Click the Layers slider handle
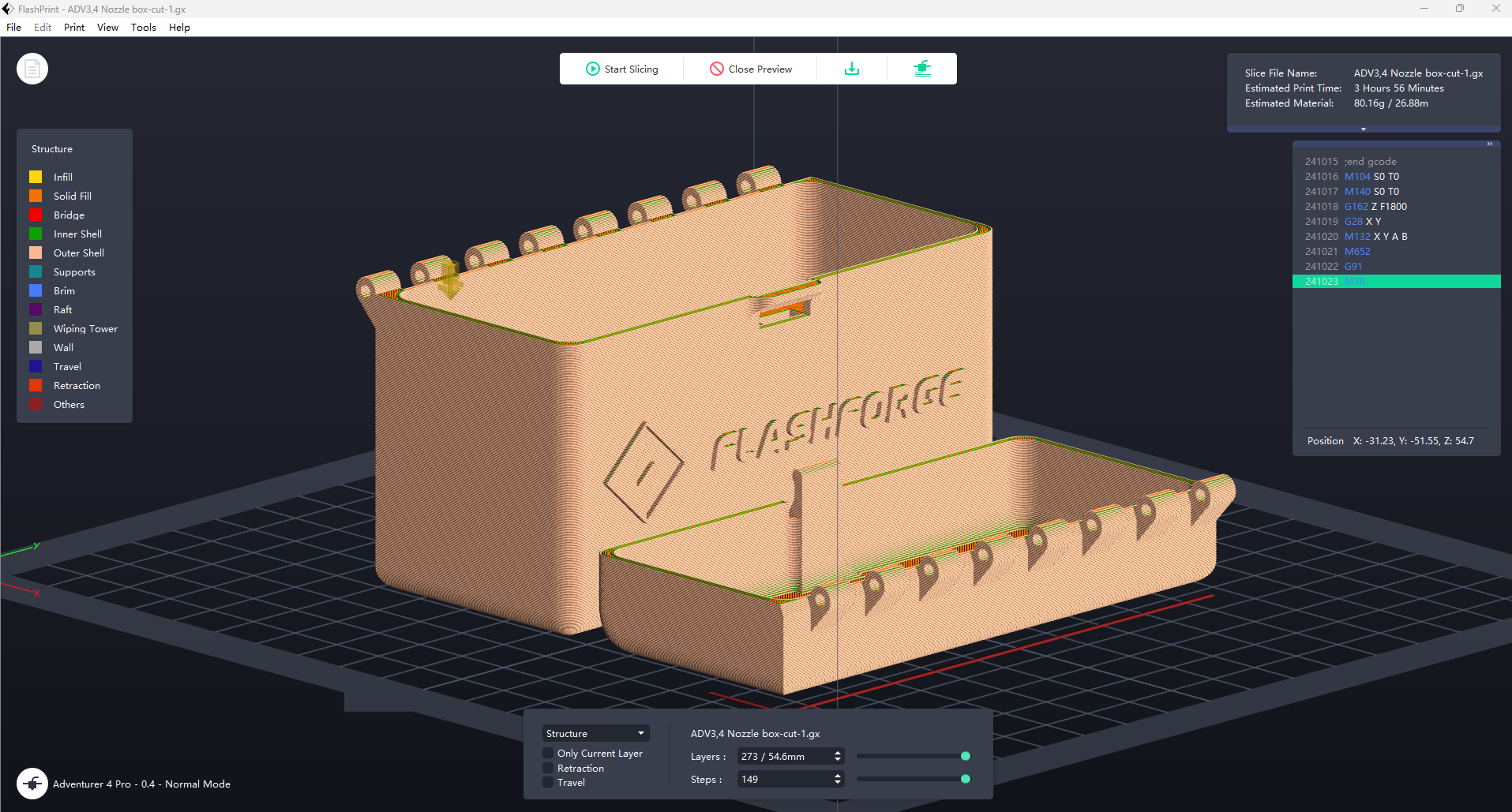The width and height of the screenshot is (1512, 812). pos(965,756)
